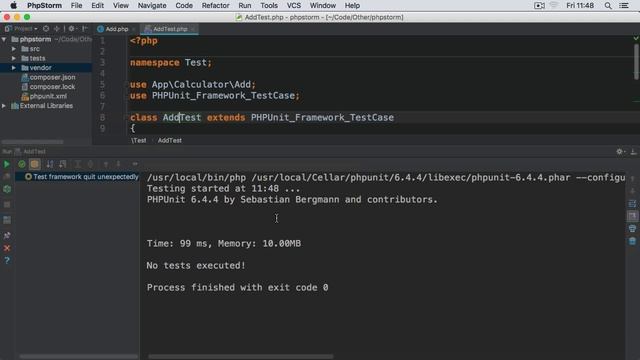
Task: Hide the Run tool window
Action: [633, 151]
